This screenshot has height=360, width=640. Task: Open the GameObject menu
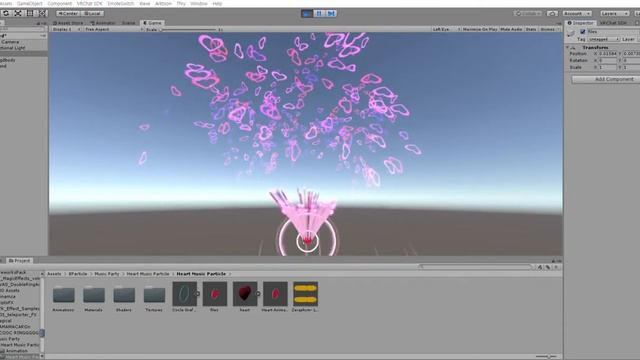click(x=29, y=3)
